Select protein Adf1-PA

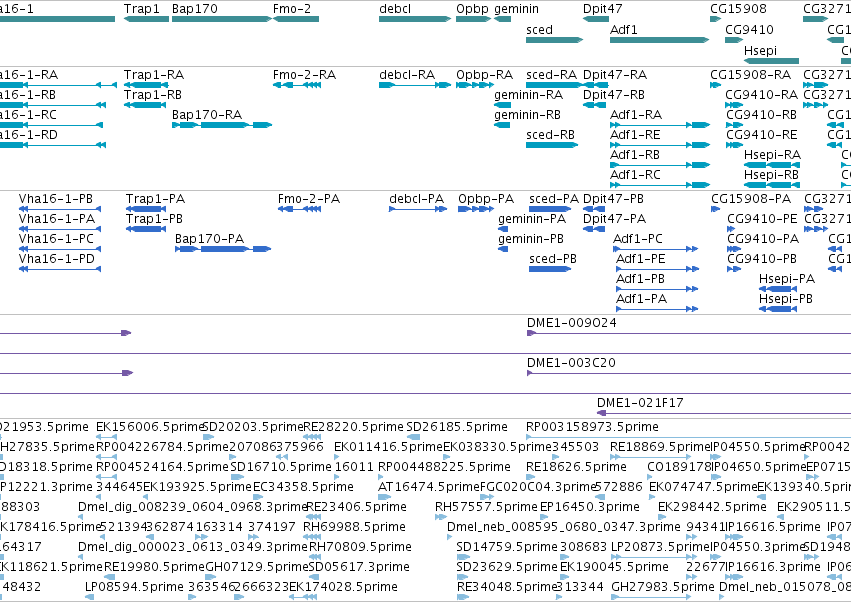[x=657, y=309]
